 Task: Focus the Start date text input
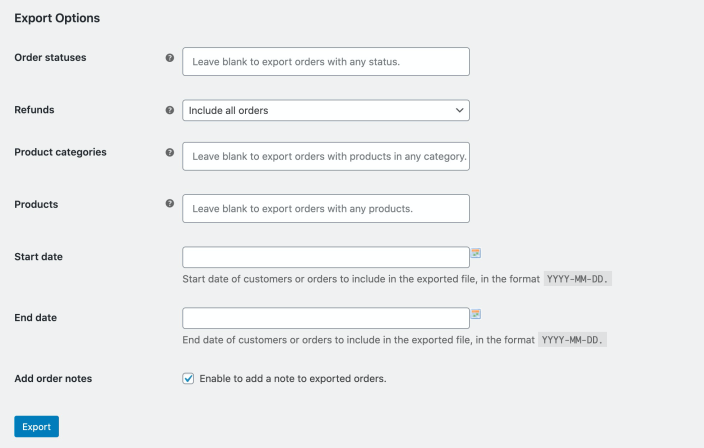pyautogui.click(x=326, y=257)
